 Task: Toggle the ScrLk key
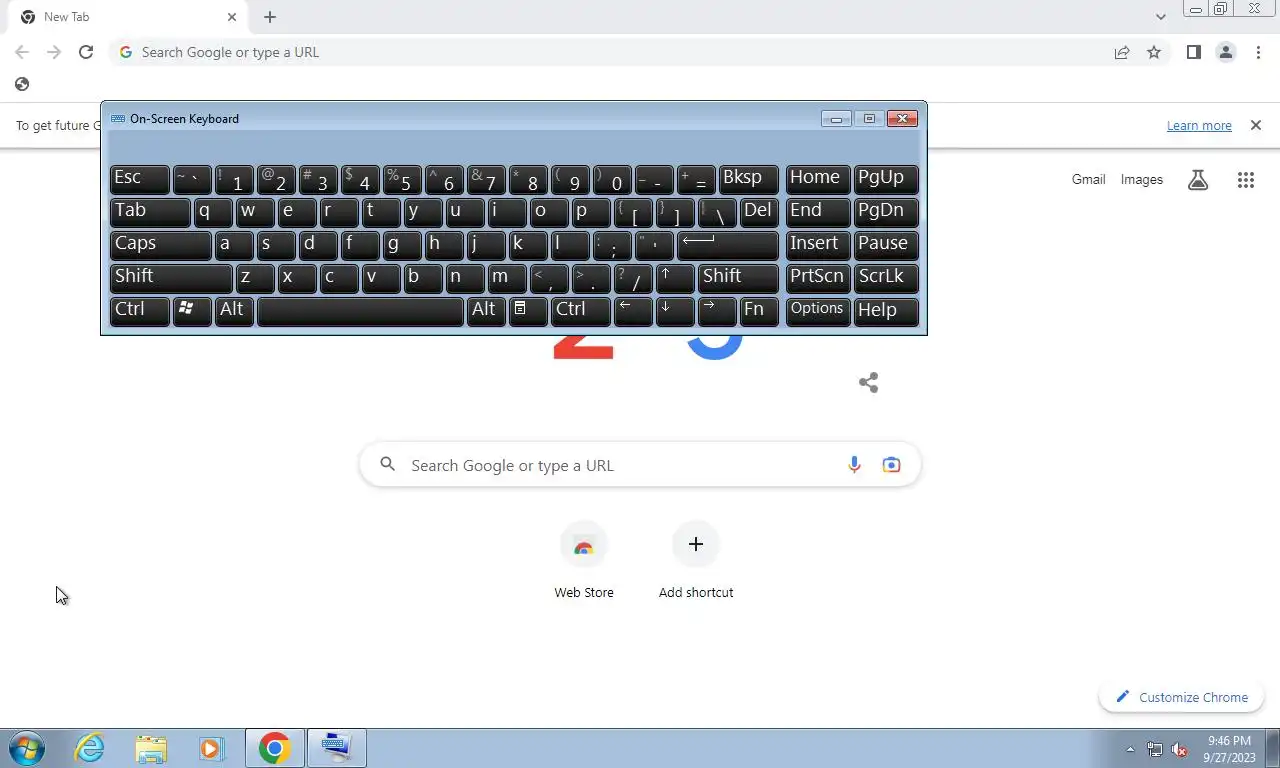click(x=886, y=278)
